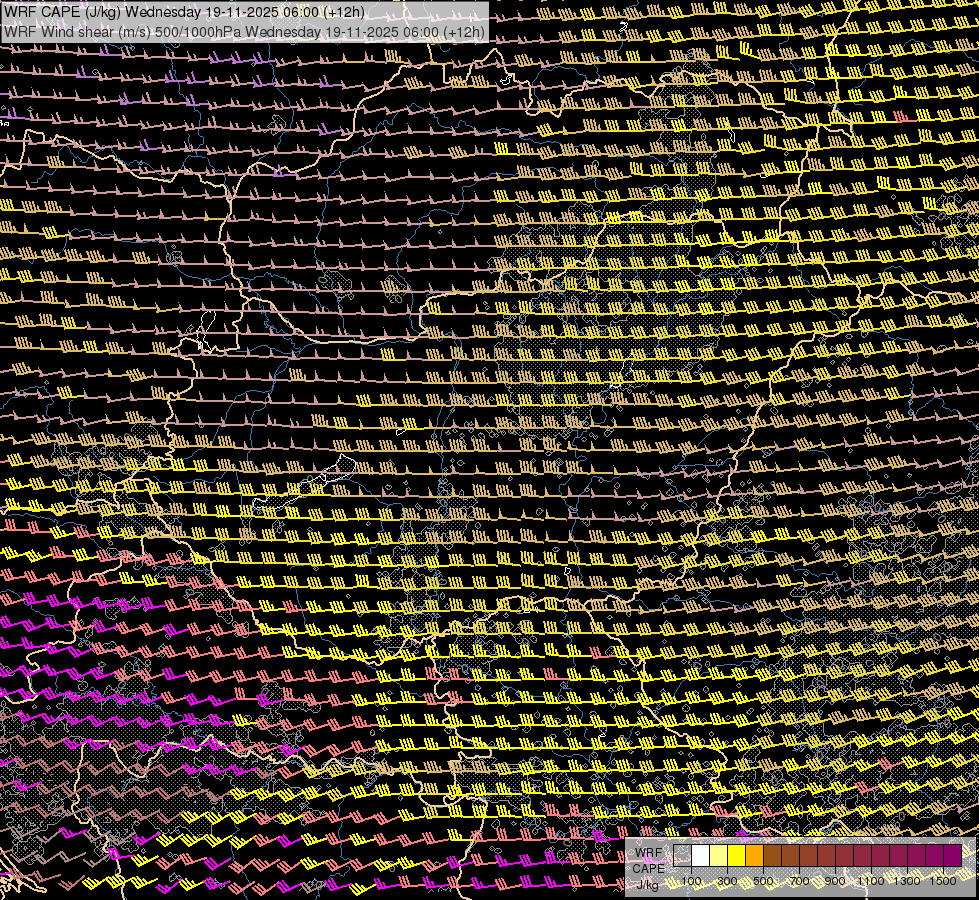Viewport: 979px width, 900px height.
Task: Click the legend label 1300
Action: coord(907,881)
